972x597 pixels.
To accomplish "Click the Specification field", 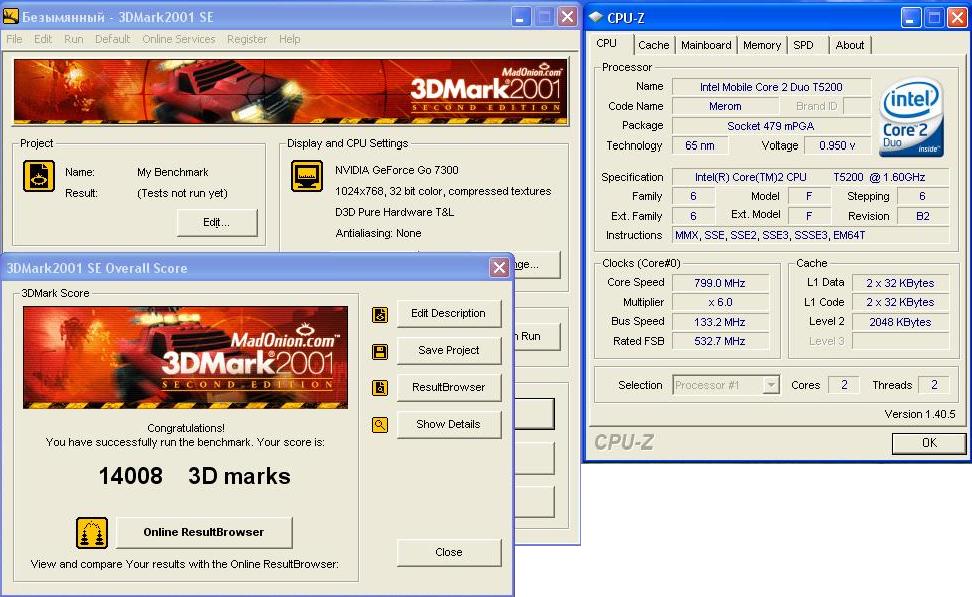I will coord(810,177).
